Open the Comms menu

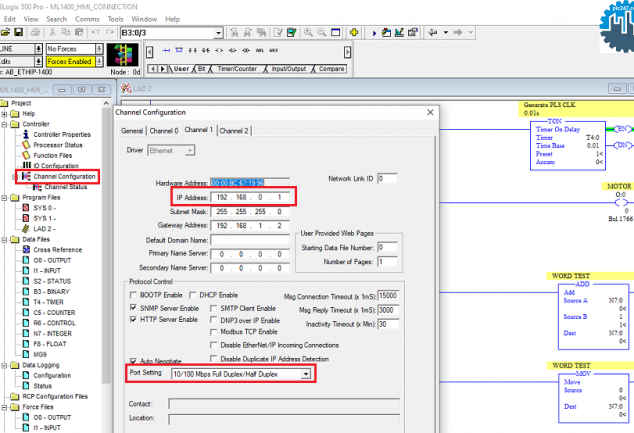point(87,19)
